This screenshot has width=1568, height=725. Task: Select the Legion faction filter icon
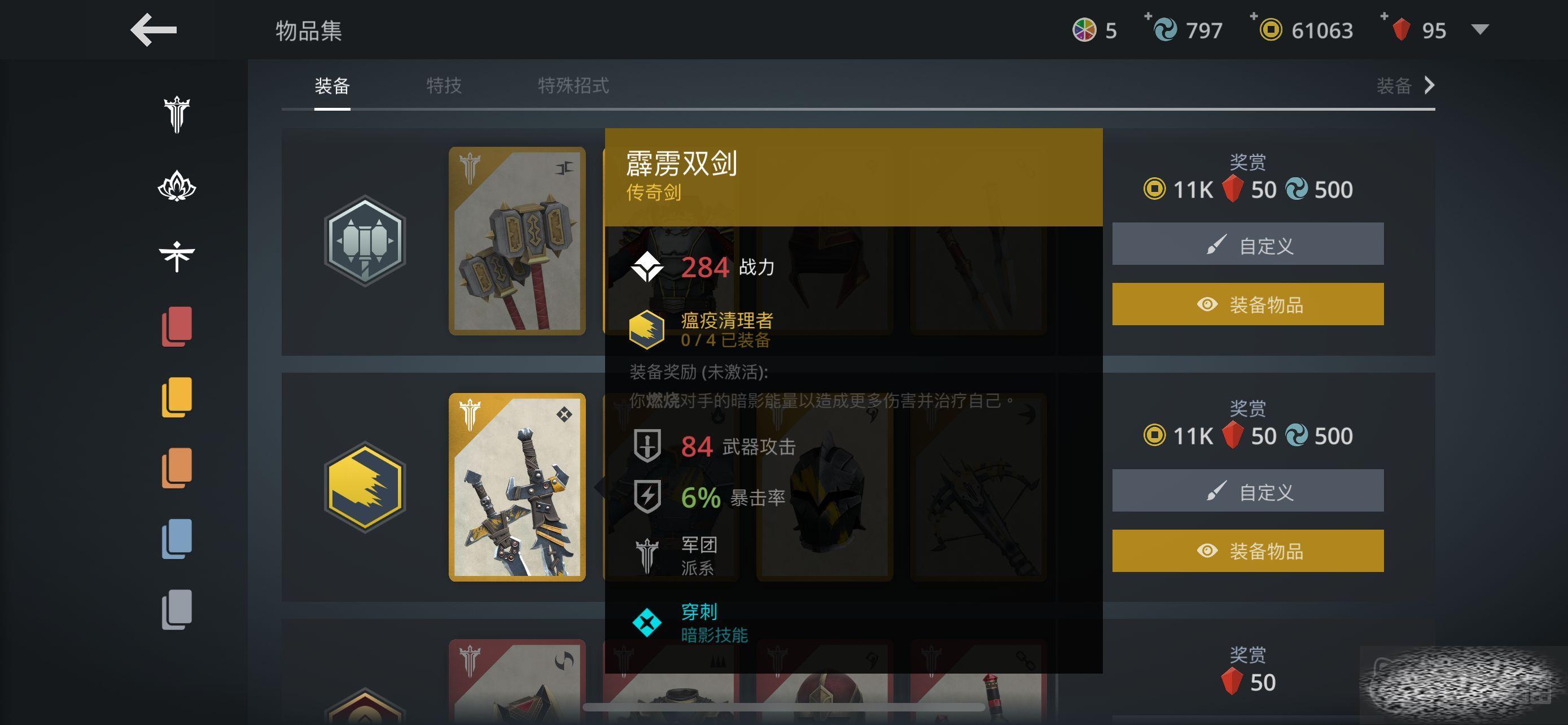point(177,115)
